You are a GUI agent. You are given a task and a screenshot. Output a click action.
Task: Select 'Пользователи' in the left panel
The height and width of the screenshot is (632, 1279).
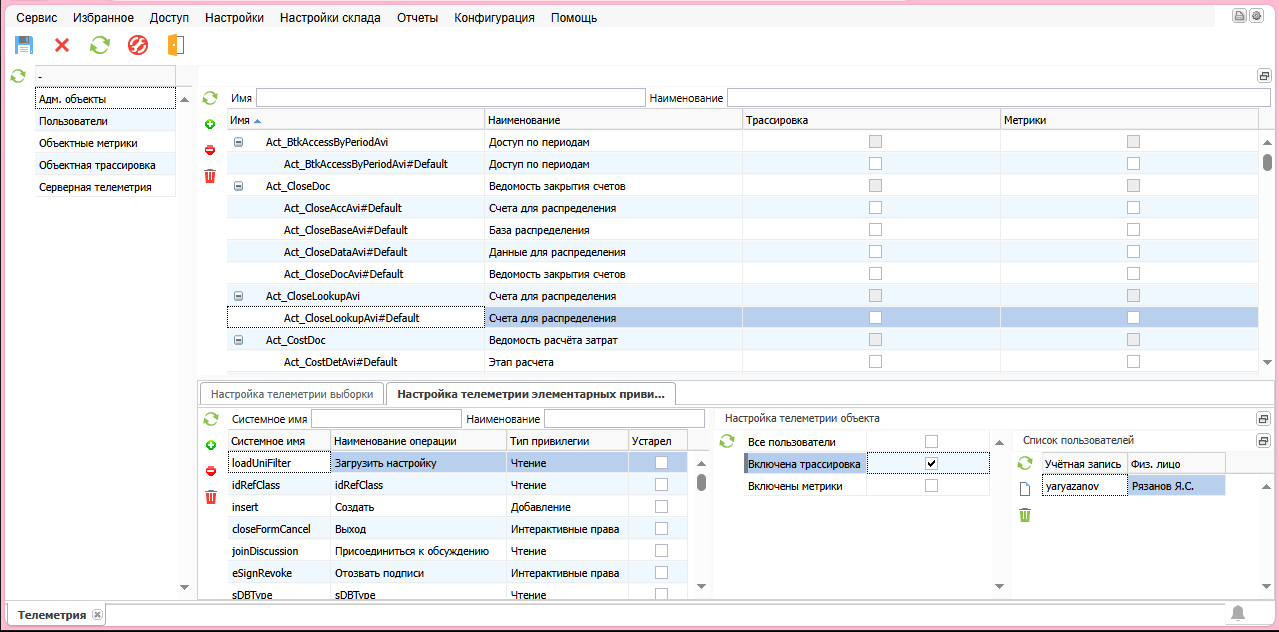(x=73, y=121)
